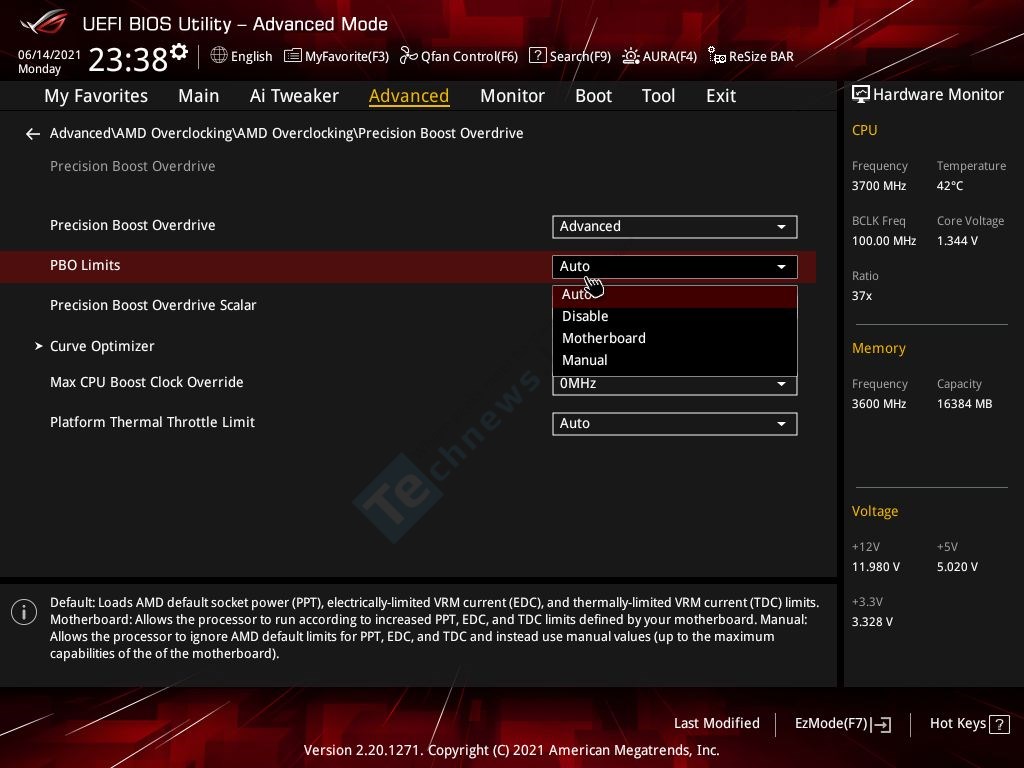Open the AURA(F4) lighting icon

click(x=631, y=56)
